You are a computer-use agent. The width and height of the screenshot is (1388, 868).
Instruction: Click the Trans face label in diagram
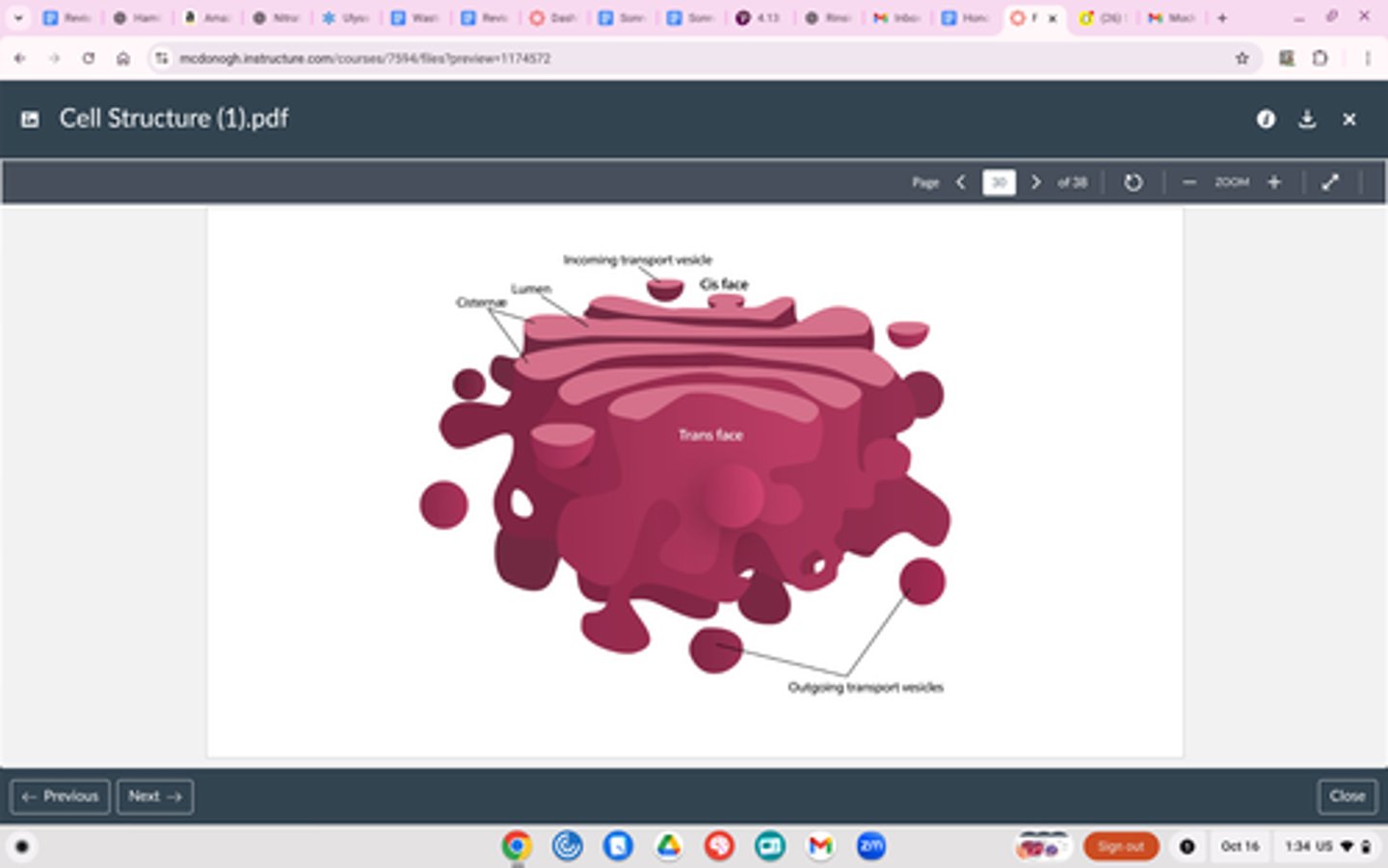pos(710,435)
